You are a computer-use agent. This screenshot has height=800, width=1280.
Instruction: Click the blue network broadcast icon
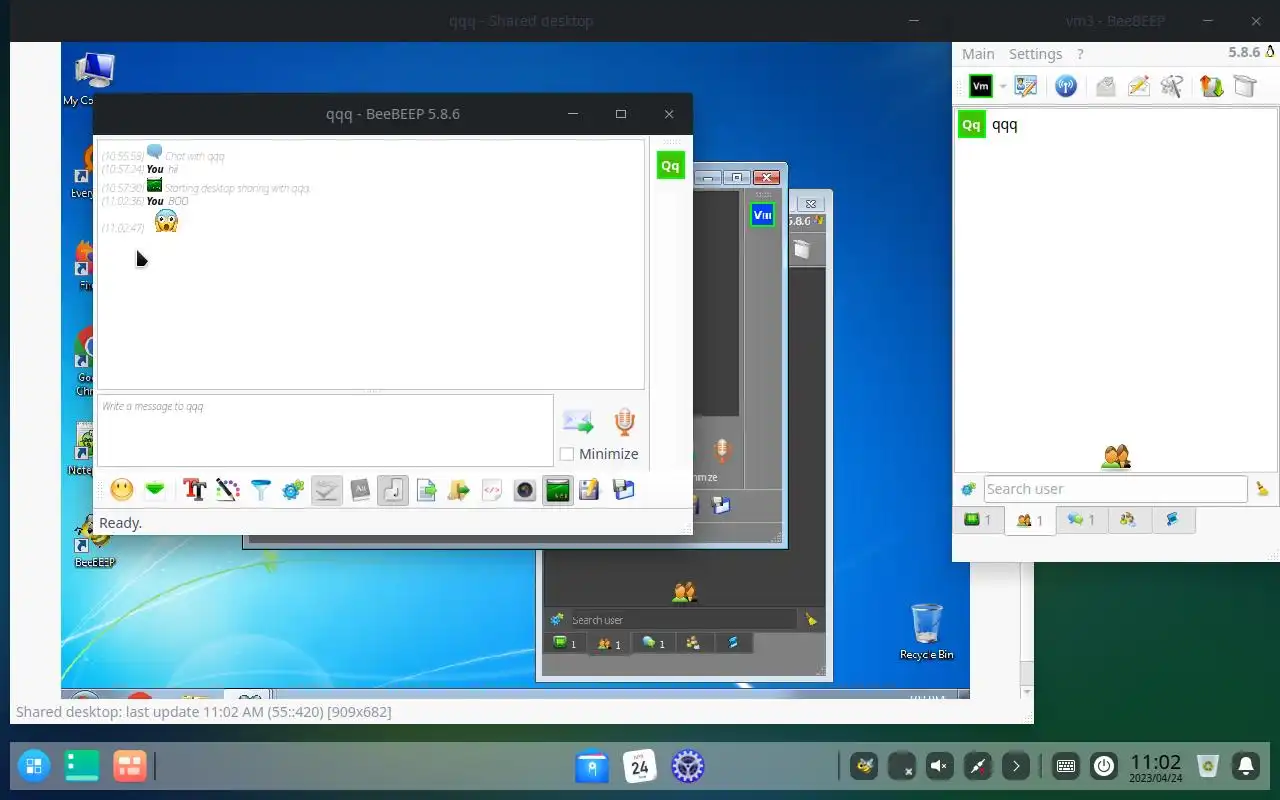click(x=1066, y=87)
